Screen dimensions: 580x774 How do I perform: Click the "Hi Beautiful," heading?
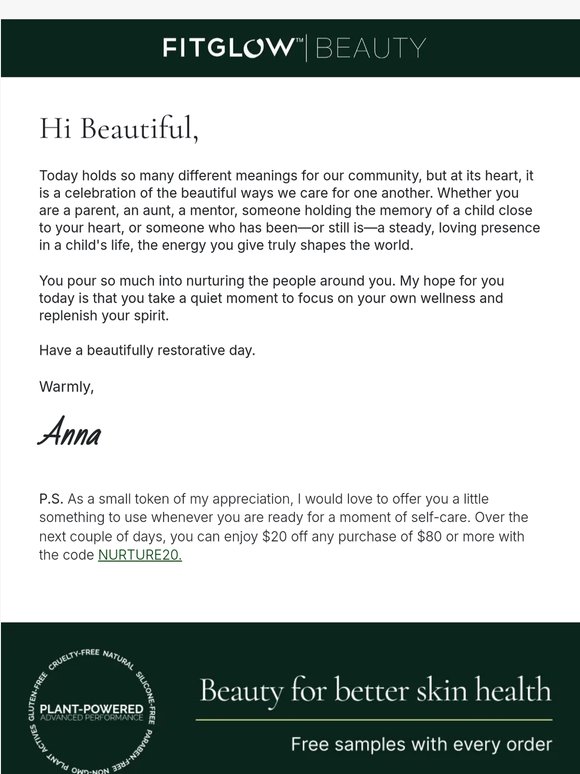point(119,128)
